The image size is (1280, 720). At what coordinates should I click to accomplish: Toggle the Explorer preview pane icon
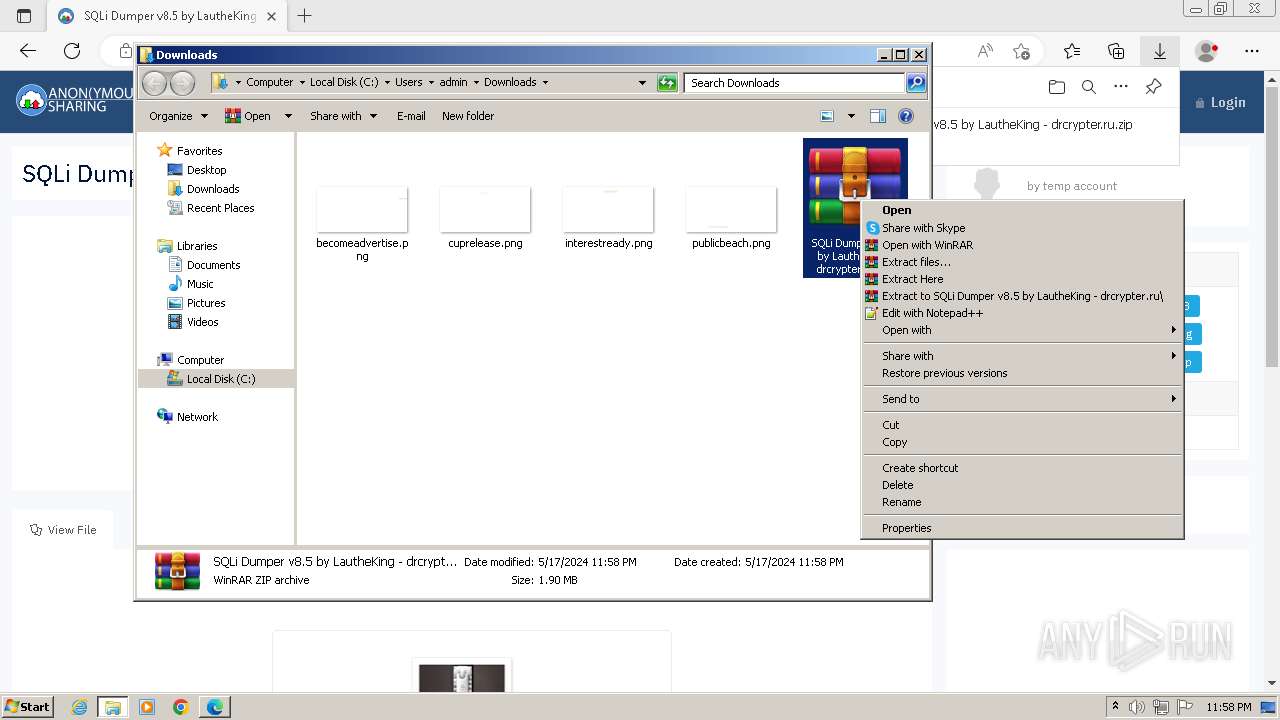click(877, 116)
